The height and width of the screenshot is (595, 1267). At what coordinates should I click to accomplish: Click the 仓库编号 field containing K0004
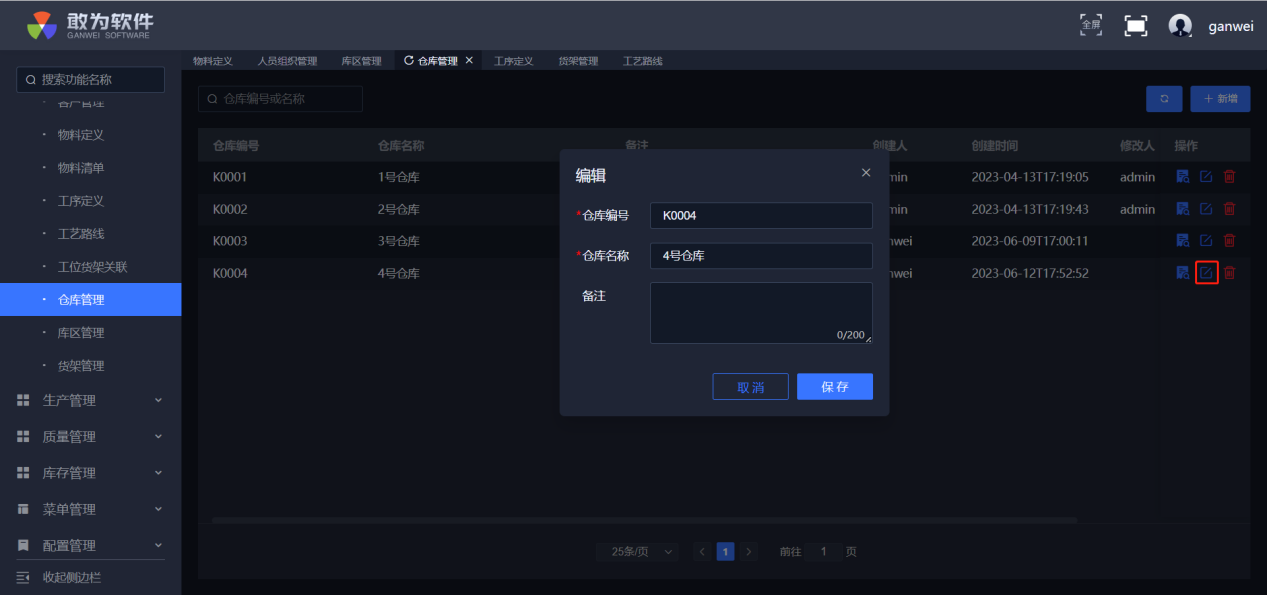click(x=761, y=215)
